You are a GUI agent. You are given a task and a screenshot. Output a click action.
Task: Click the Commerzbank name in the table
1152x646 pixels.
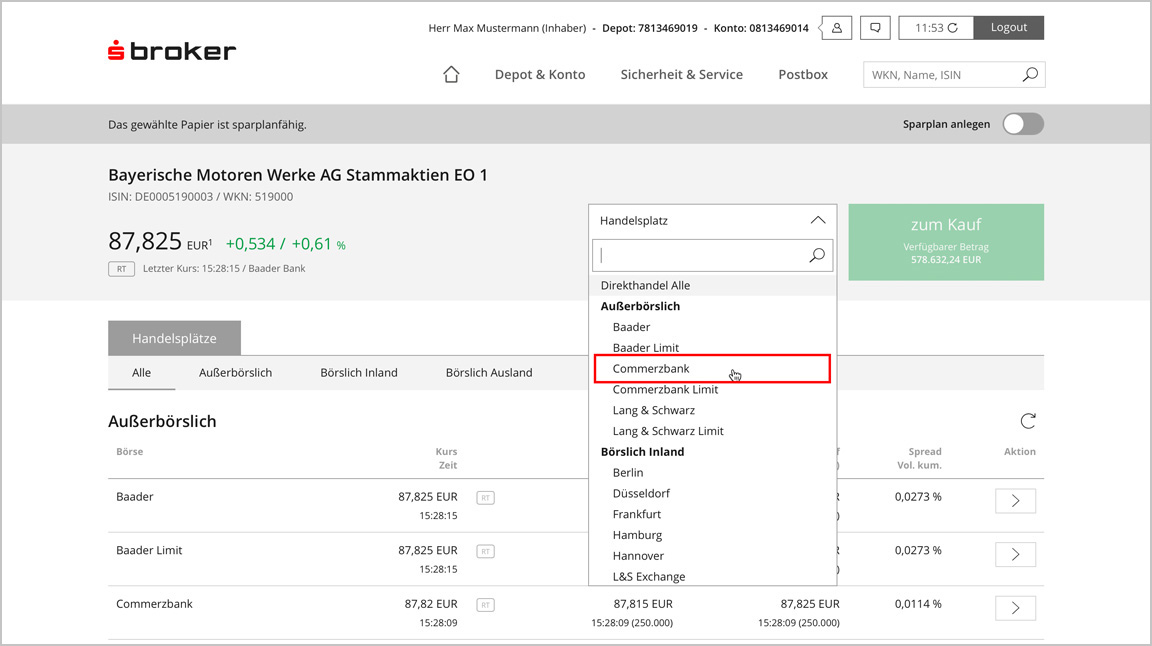pos(154,604)
